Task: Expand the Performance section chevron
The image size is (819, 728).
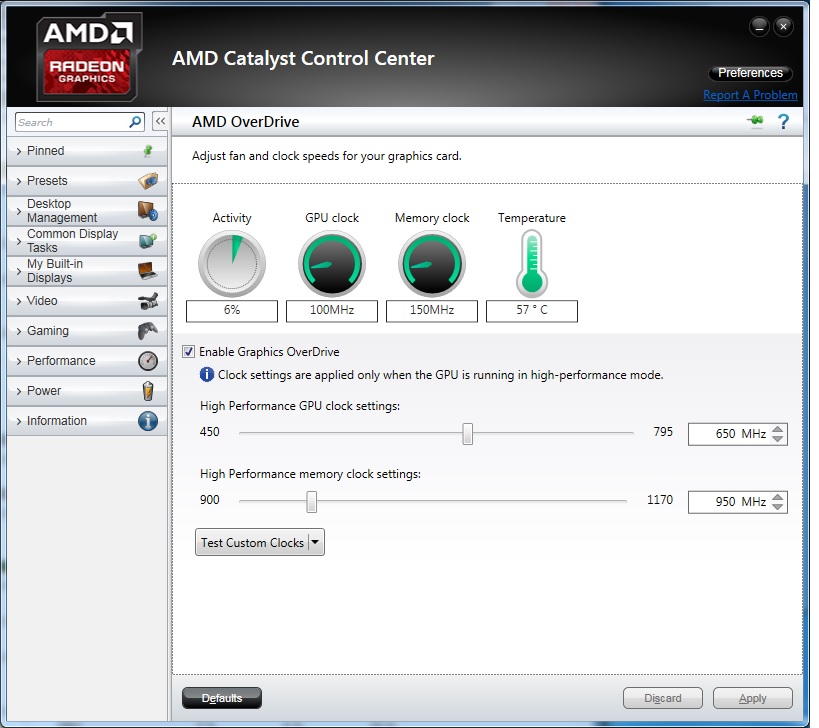Action: tap(19, 361)
